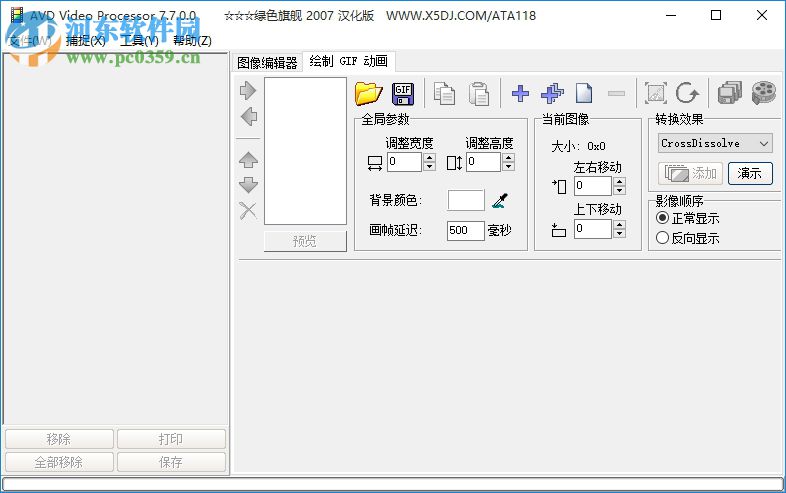Viewport: 786px width, 493px height.
Task: Select 反向显示 radio button
Action: pyautogui.click(x=662, y=238)
